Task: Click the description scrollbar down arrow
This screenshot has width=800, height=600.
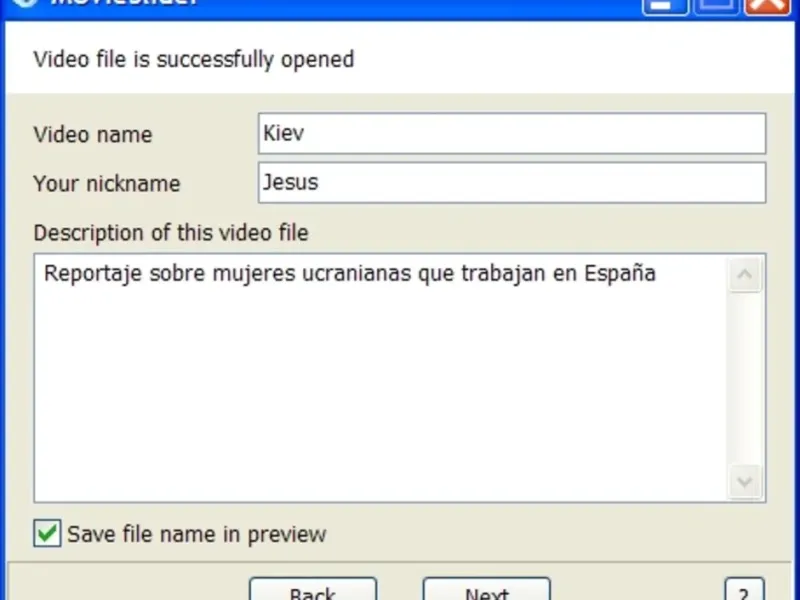Action: [x=745, y=482]
